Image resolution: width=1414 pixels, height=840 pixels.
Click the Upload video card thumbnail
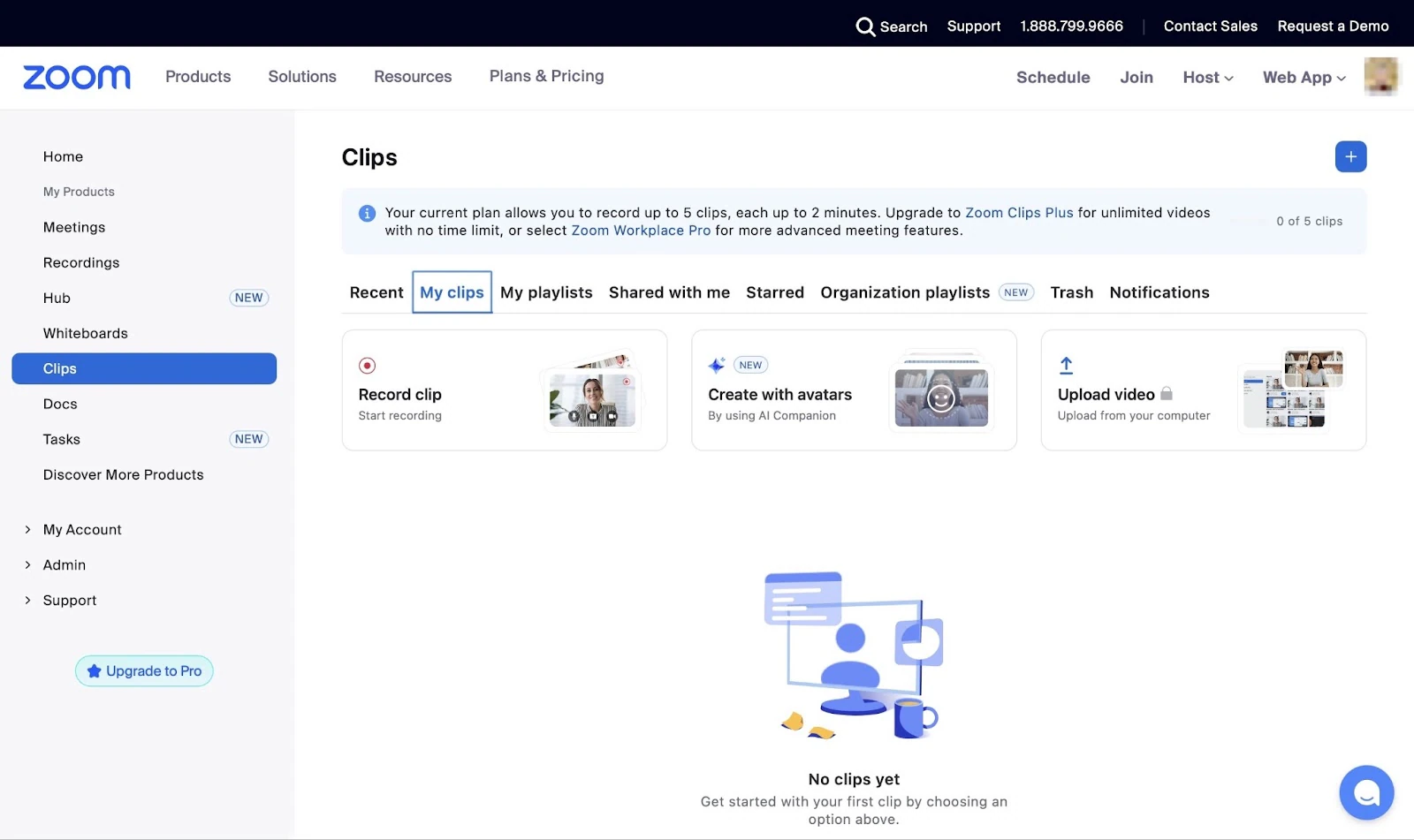pos(1290,390)
